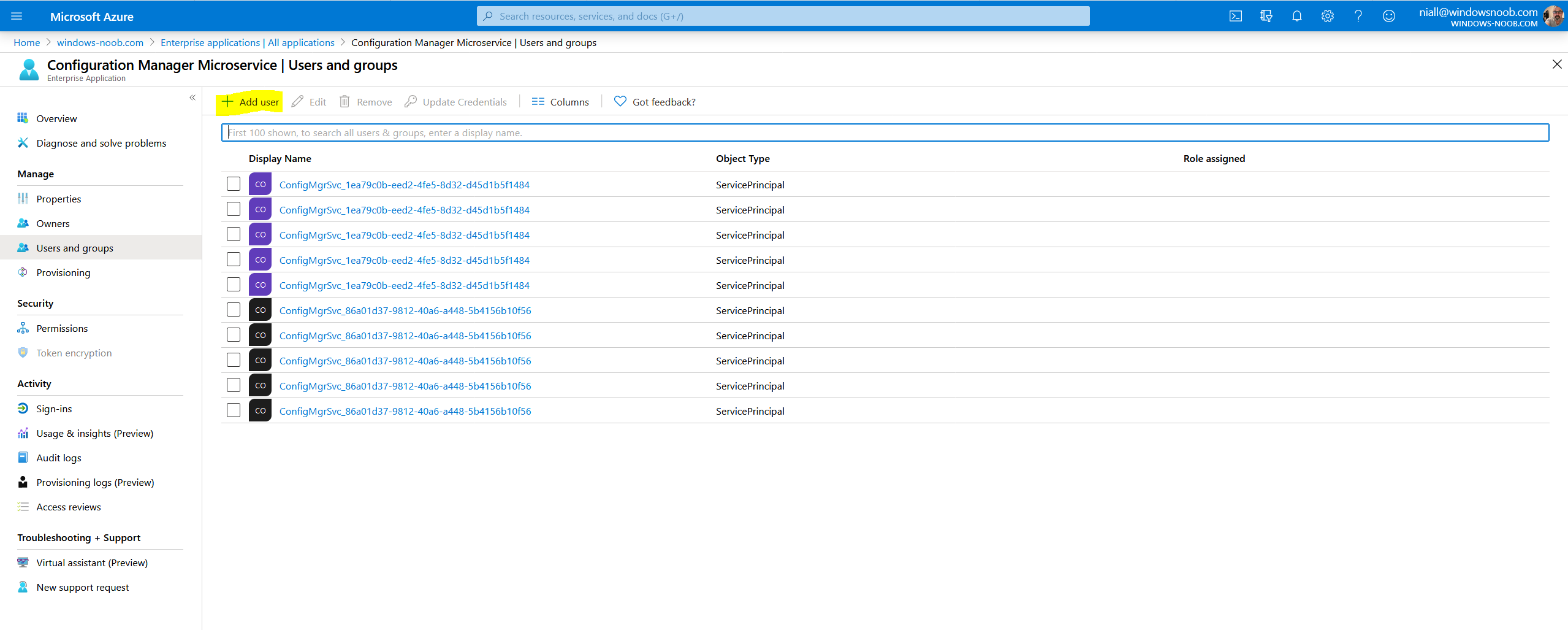Open the Columns chooser
Screen dimensions: 1568x630
[x=560, y=102]
